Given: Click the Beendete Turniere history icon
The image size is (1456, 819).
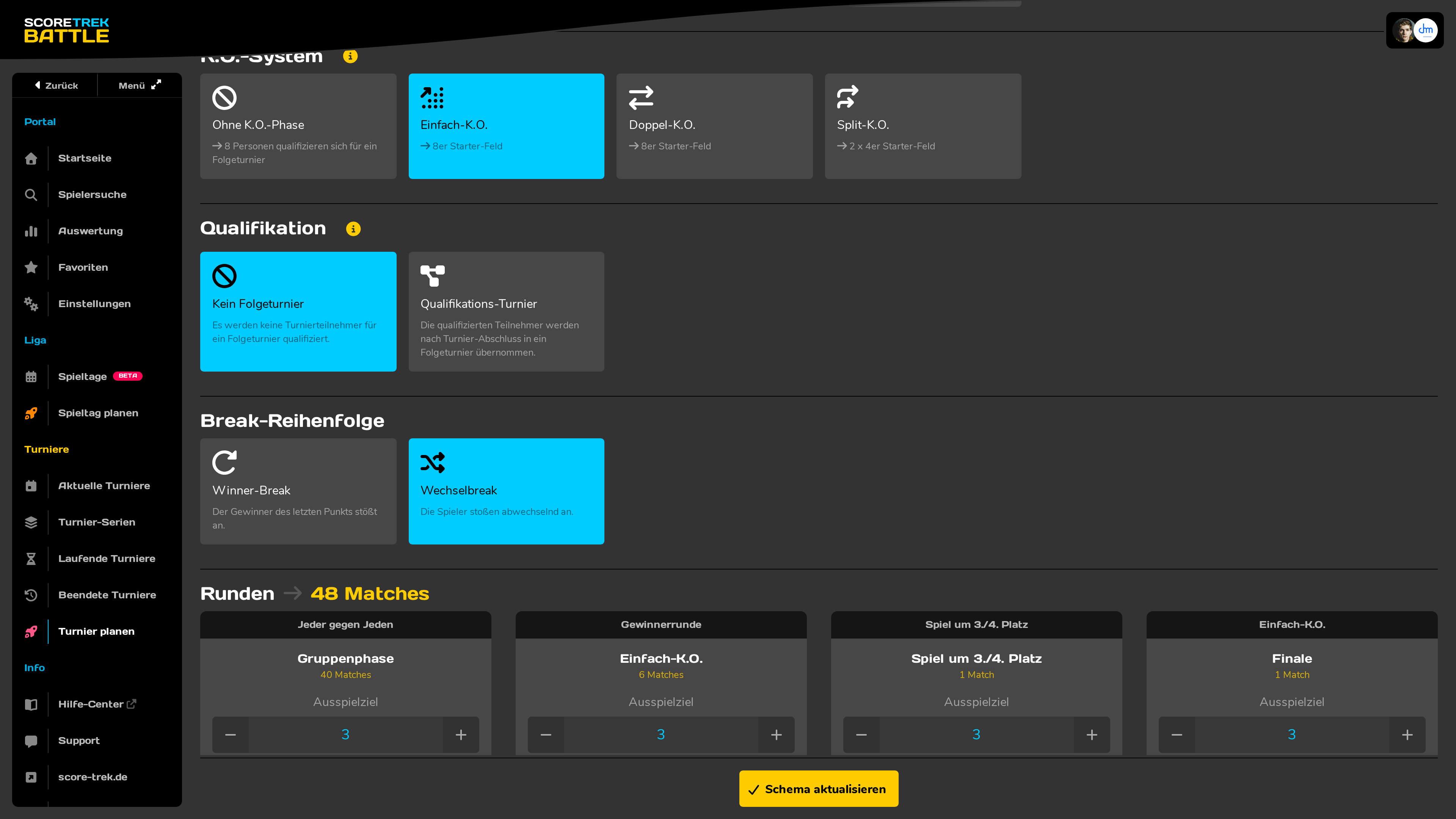Looking at the screenshot, I should click(x=31, y=595).
